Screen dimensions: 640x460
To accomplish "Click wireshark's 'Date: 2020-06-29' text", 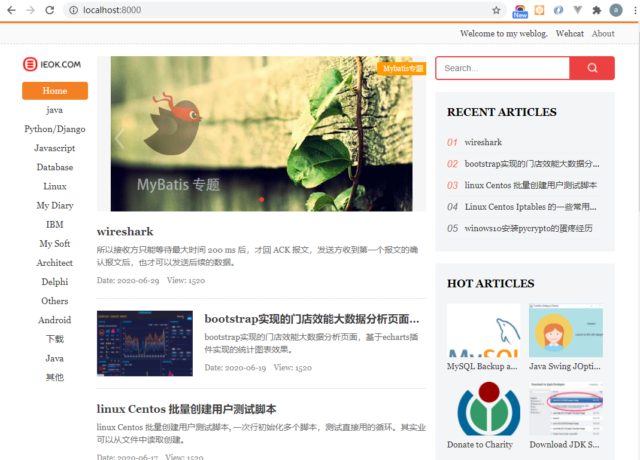I will [x=128, y=280].
